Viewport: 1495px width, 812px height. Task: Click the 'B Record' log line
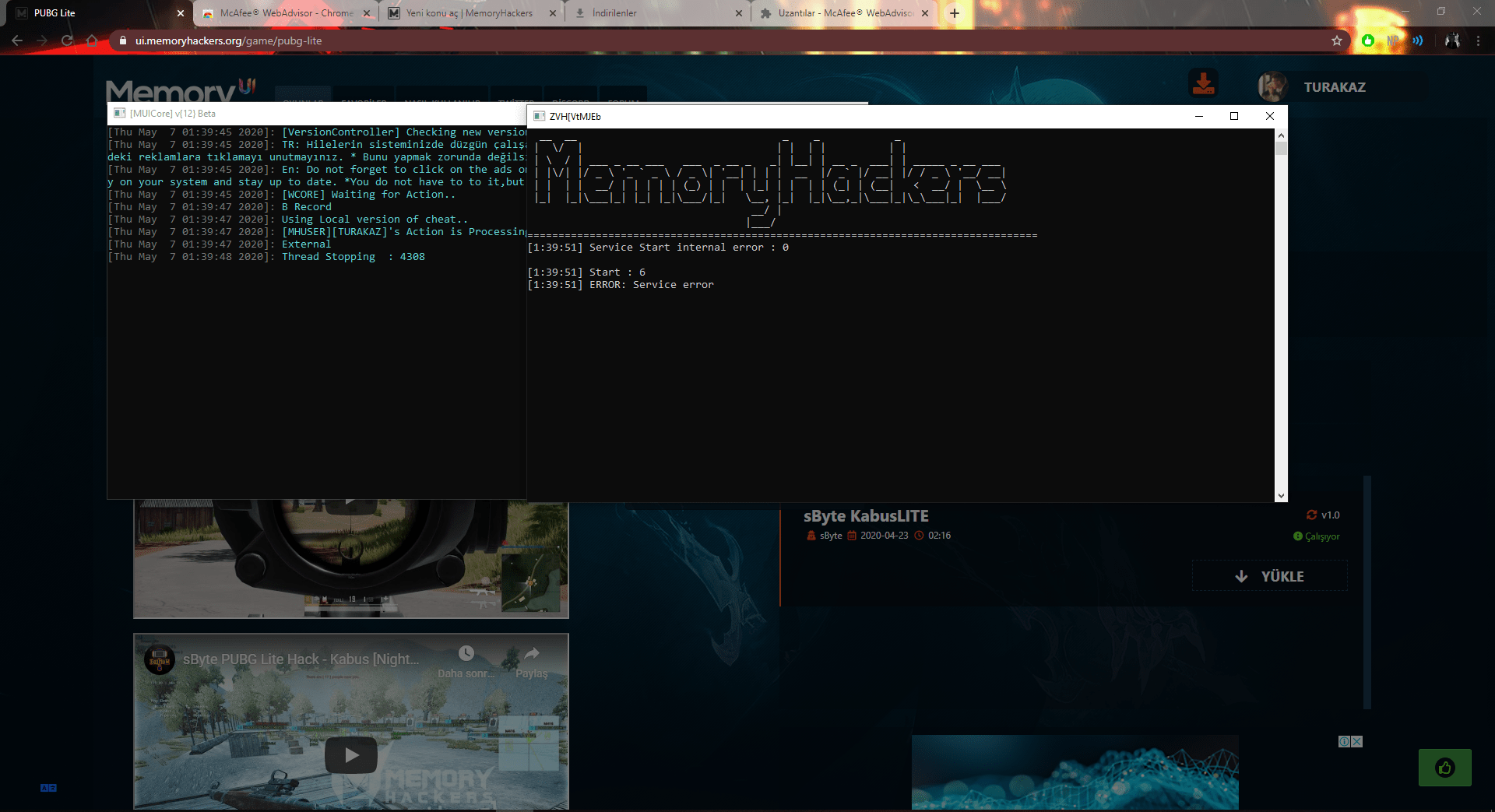point(220,207)
